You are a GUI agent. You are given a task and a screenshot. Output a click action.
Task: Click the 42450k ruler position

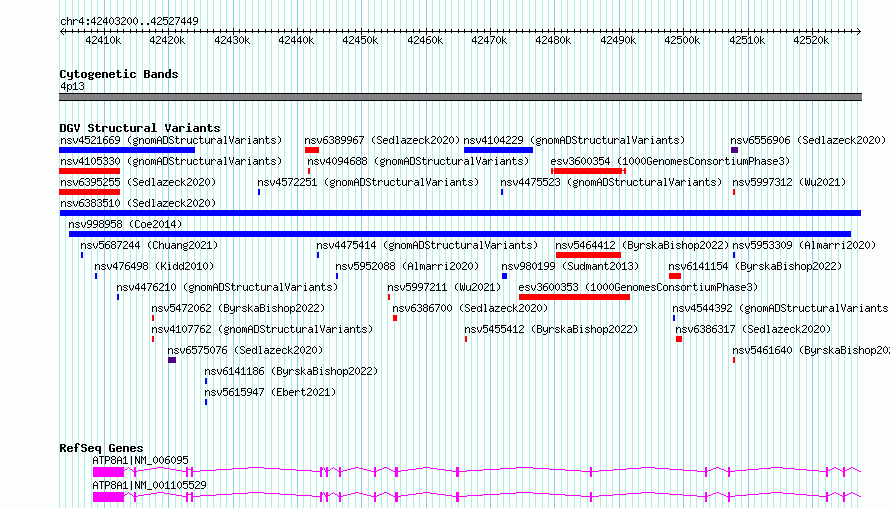(360, 40)
